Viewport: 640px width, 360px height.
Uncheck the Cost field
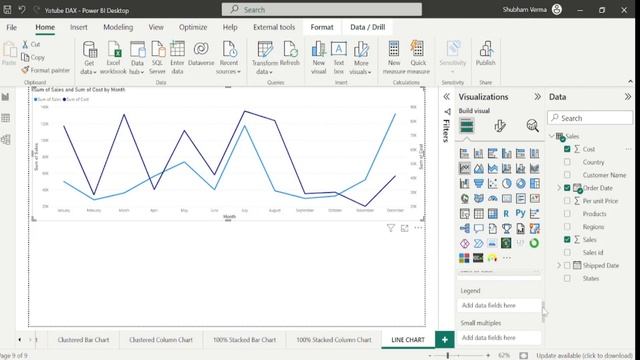tap(567, 149)
